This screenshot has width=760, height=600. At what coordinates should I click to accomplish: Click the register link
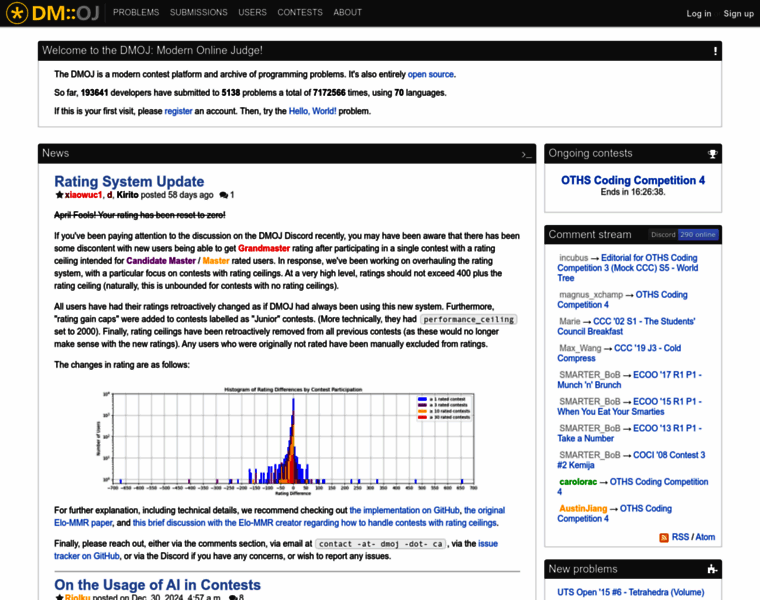(178, 111)
